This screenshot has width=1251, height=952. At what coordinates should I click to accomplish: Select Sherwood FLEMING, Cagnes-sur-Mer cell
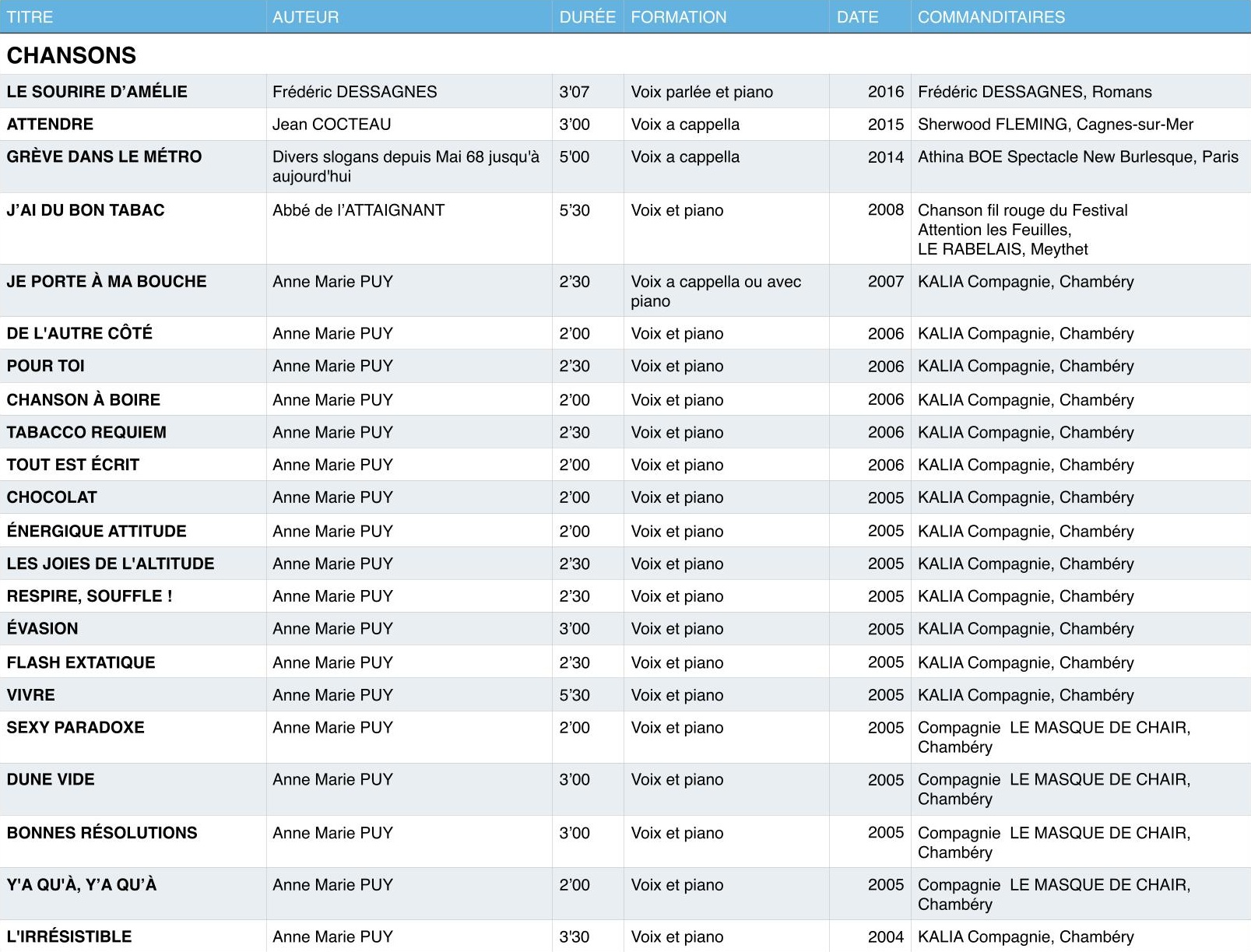tap(1055, 125)
